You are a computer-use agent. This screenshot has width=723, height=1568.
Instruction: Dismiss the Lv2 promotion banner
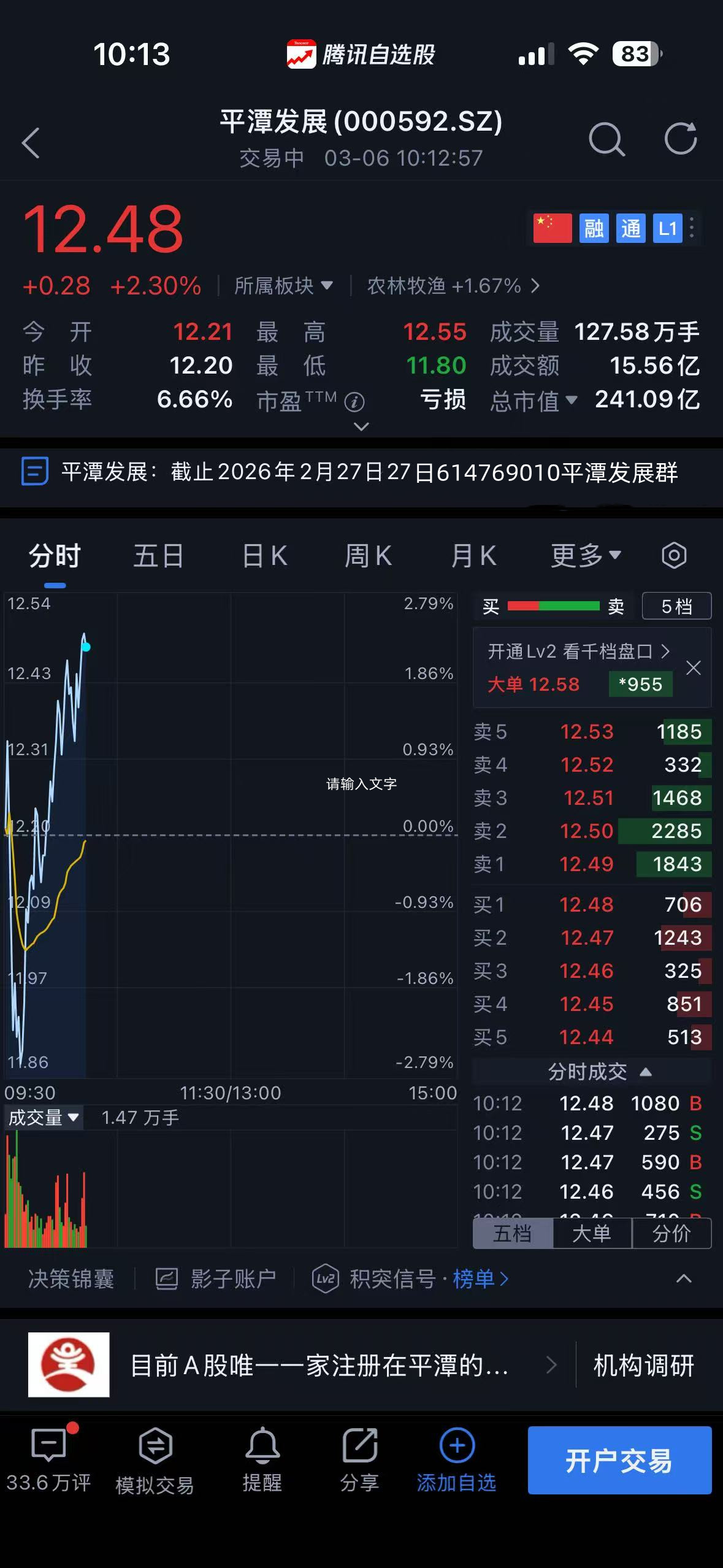click(x=694, y=667)
